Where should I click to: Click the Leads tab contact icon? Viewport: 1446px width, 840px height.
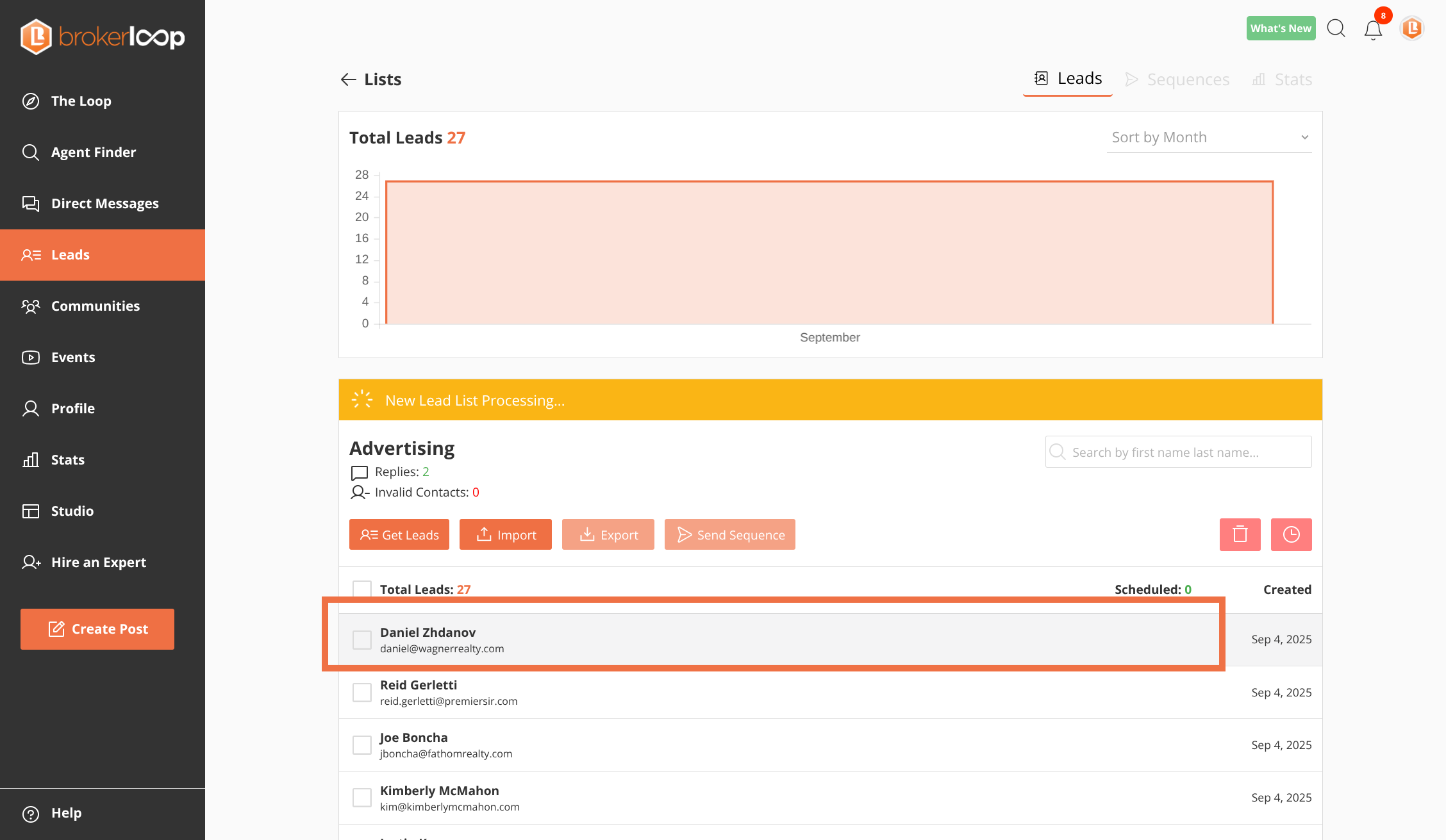point(1042,78)
